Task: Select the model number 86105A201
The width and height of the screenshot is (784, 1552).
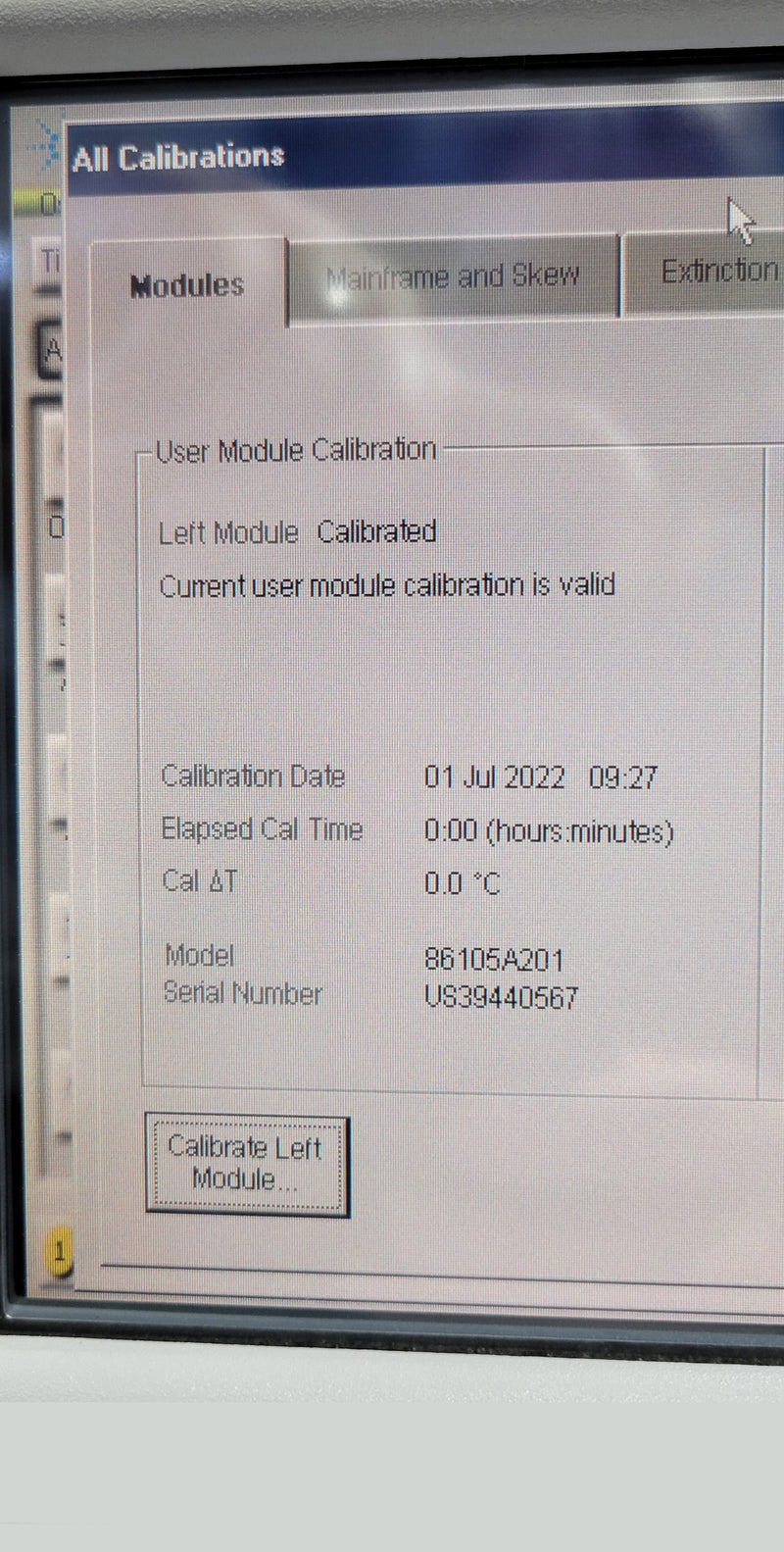Action: pyautogui.click(x=494, y=960)
